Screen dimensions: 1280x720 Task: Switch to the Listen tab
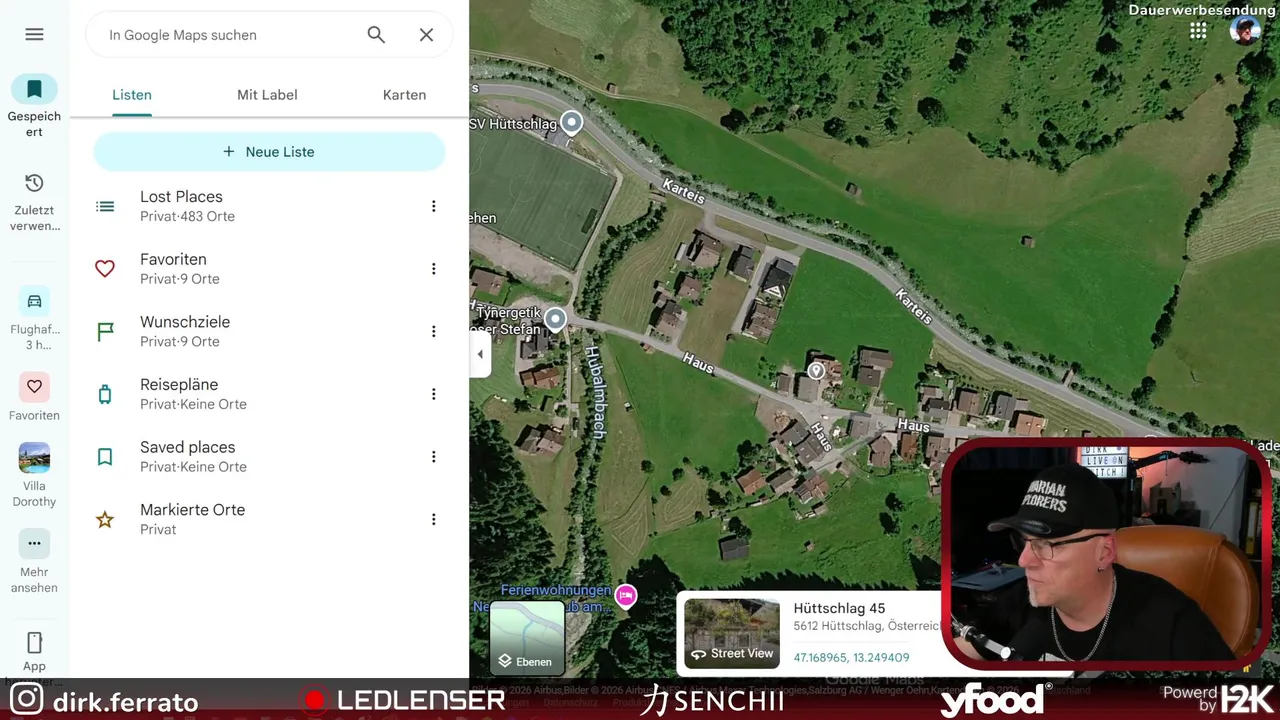[x=132, y=95]
